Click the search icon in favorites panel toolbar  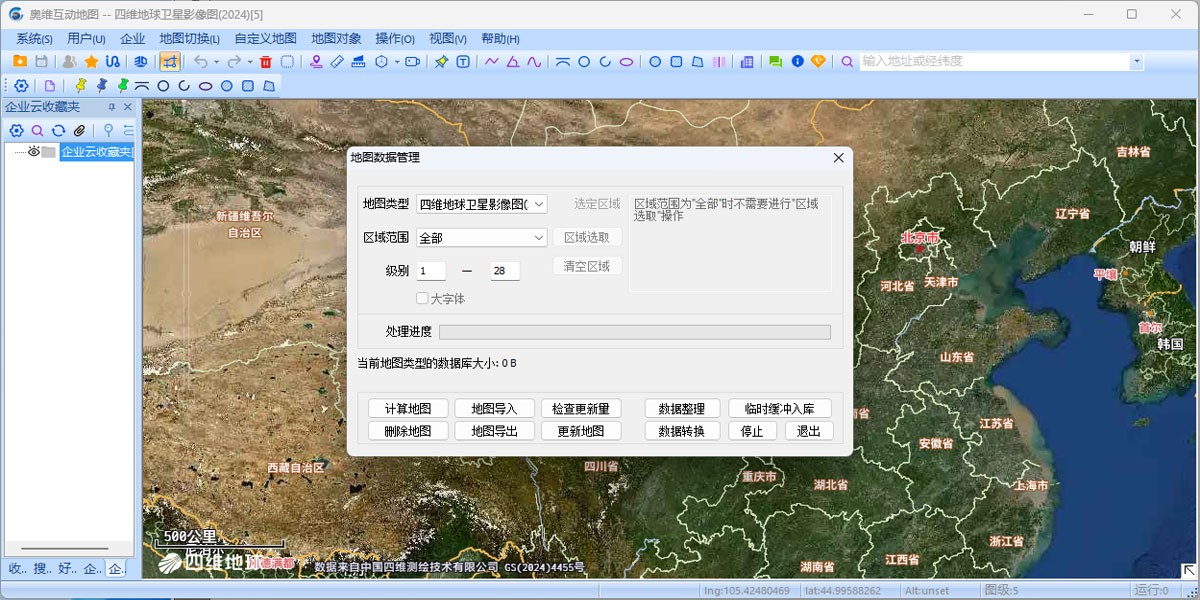coord(38,130)
